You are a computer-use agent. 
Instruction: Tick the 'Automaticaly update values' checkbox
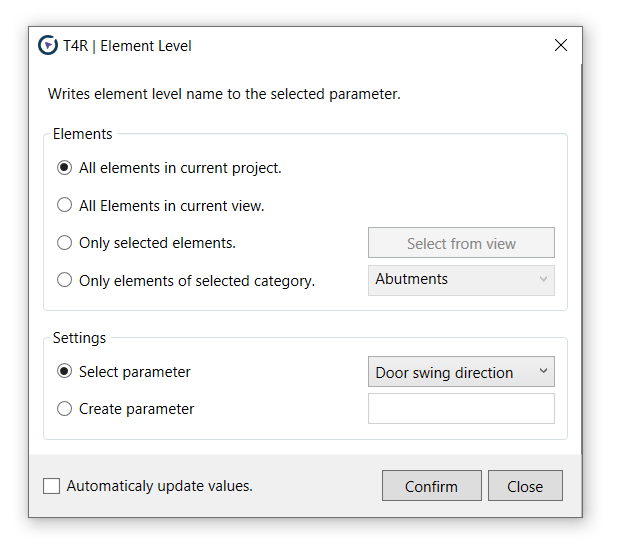click(51, 486)
